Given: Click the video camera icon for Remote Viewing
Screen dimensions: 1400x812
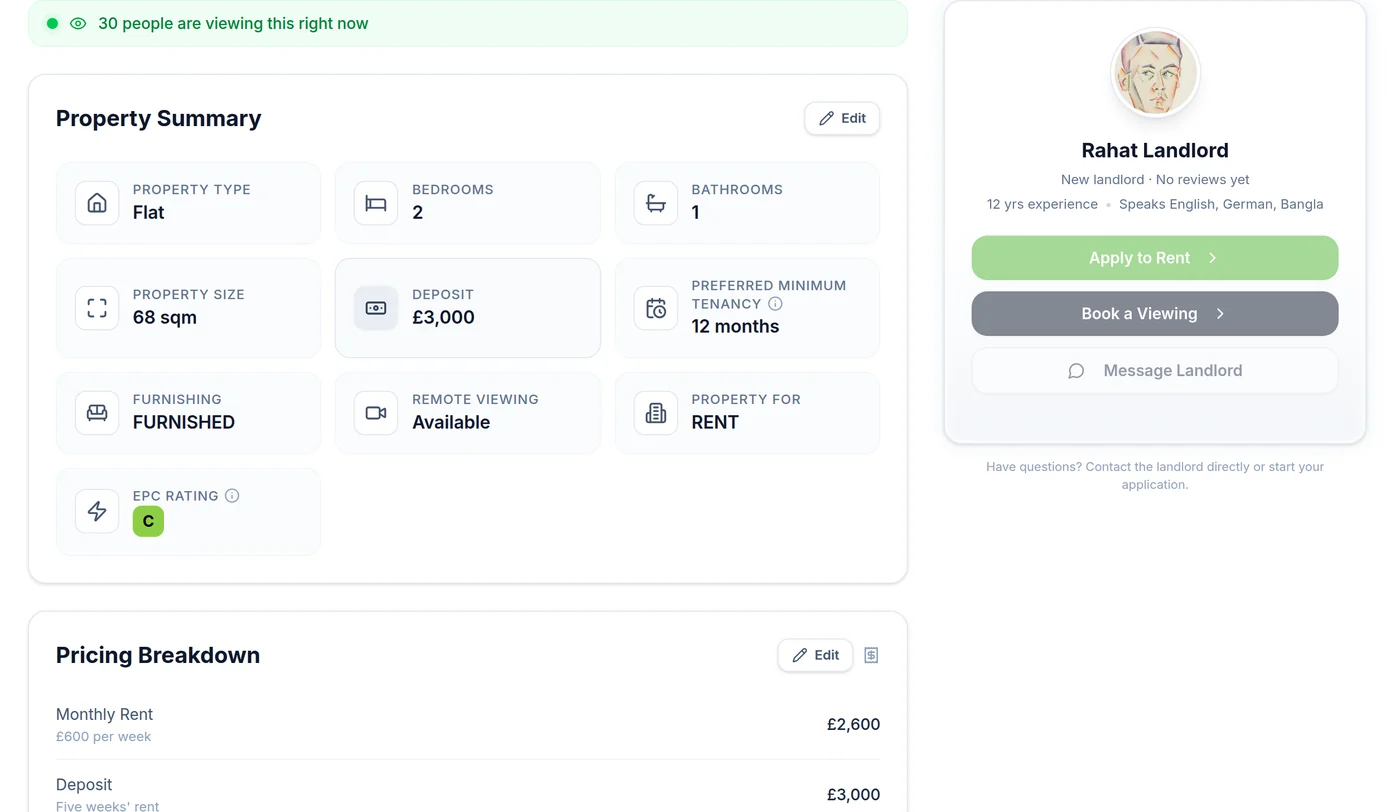Looking at the screenshot, I should (x=376, y=413).
